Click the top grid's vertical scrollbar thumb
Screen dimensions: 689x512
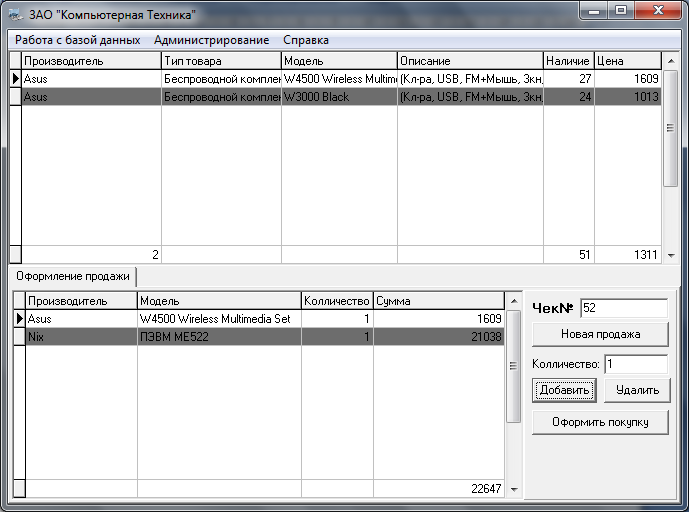pyautogui.click(x=670, y=128)
